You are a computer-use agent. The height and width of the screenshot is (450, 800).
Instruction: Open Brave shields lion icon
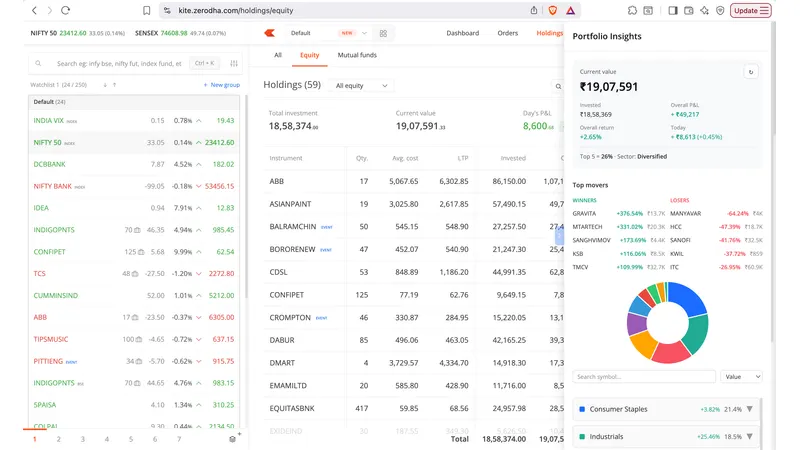[553, 10]
